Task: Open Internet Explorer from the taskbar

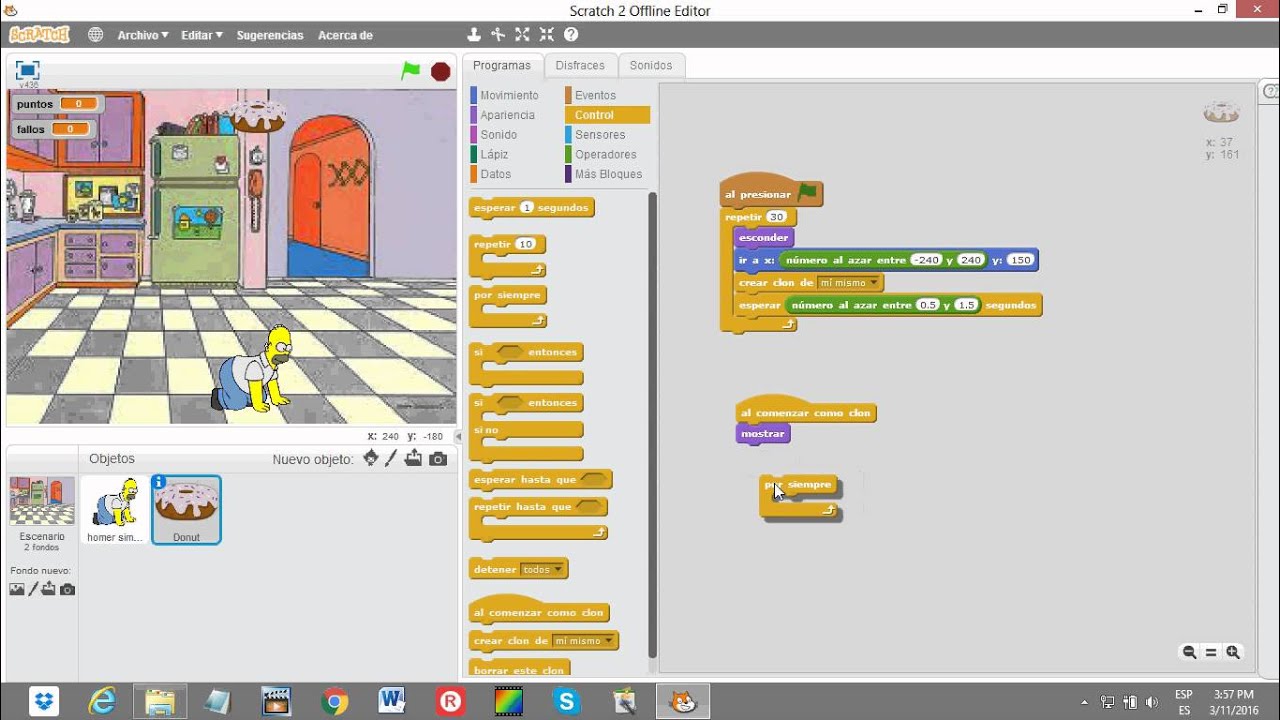Action: pos(102,702)
